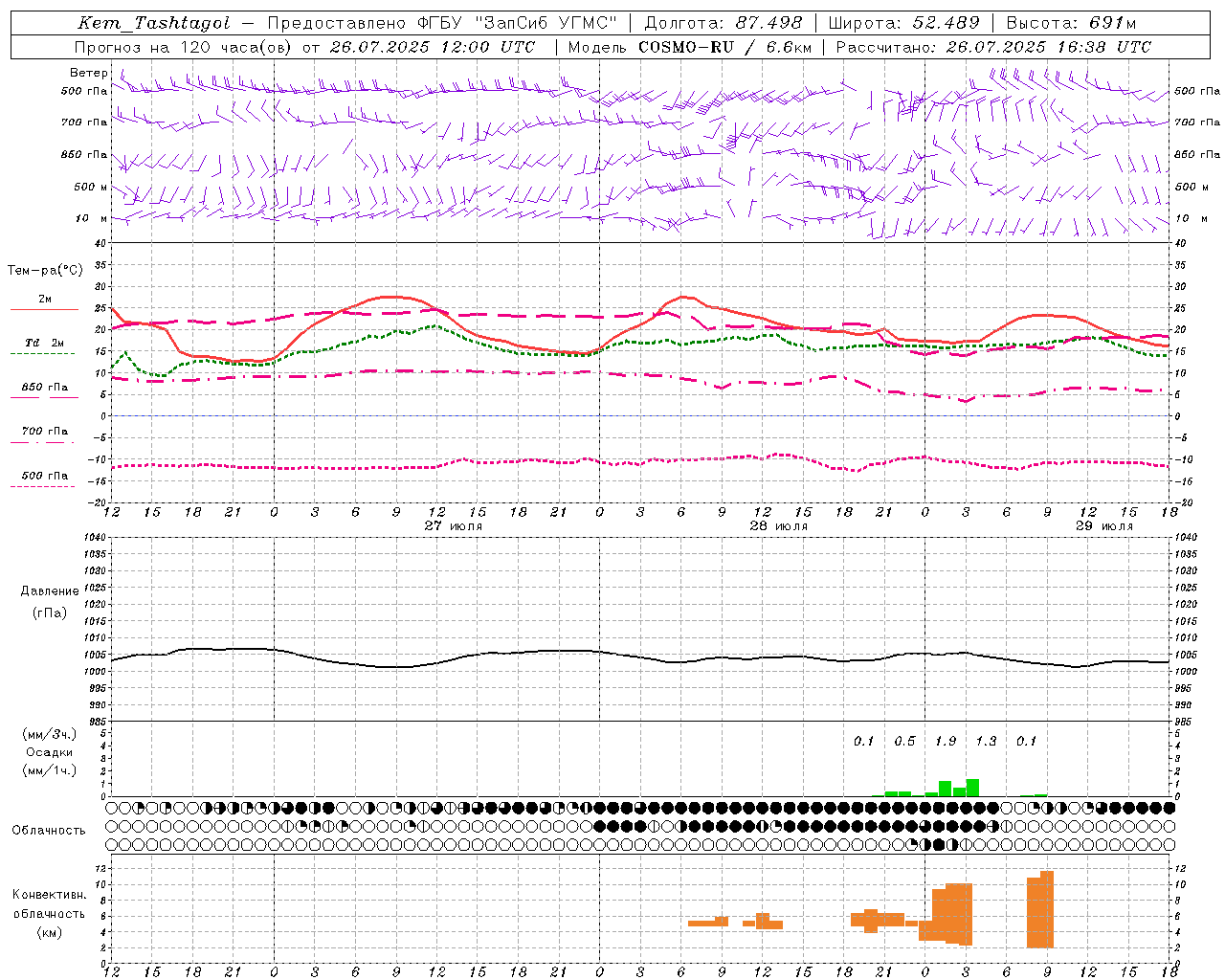Click the 'Облачность' cloud cover label

point(49,831)
